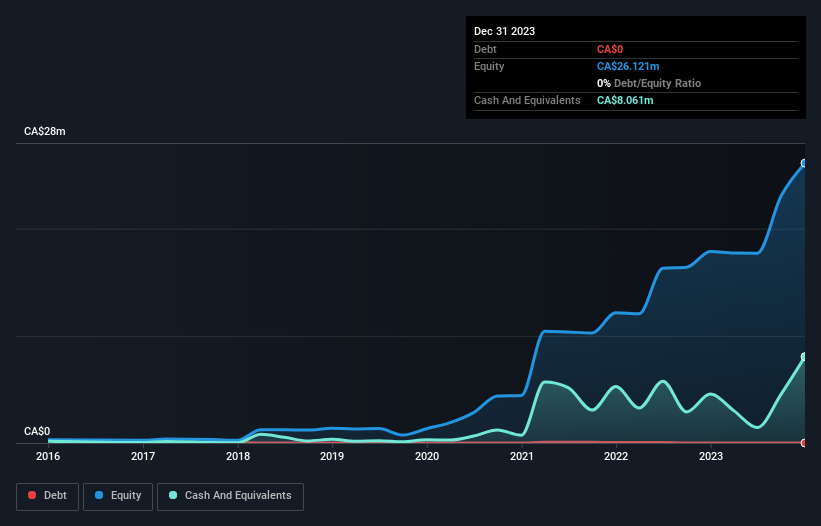
Task: Click the Equity row label in tooltip
Action: pos(489,66)
